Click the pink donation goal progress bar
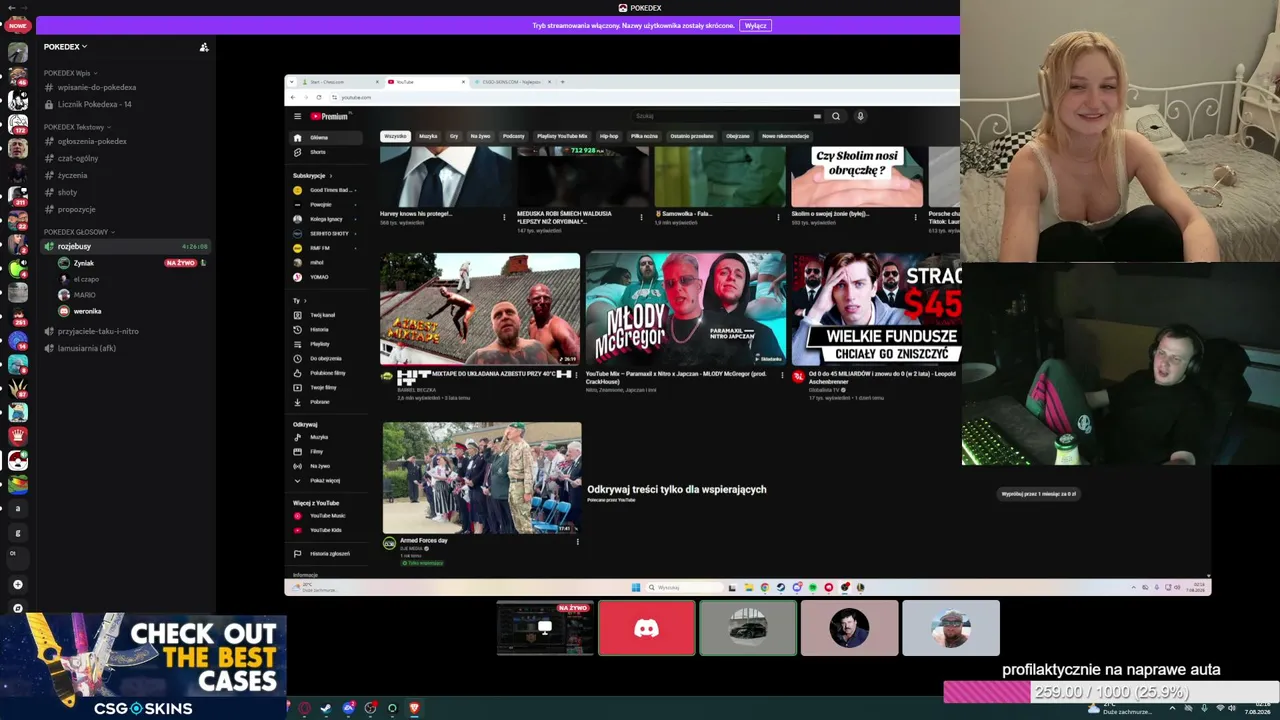Image resolution: width=1280 pixels, height=720 pixels. click(x=1110, y=692)
